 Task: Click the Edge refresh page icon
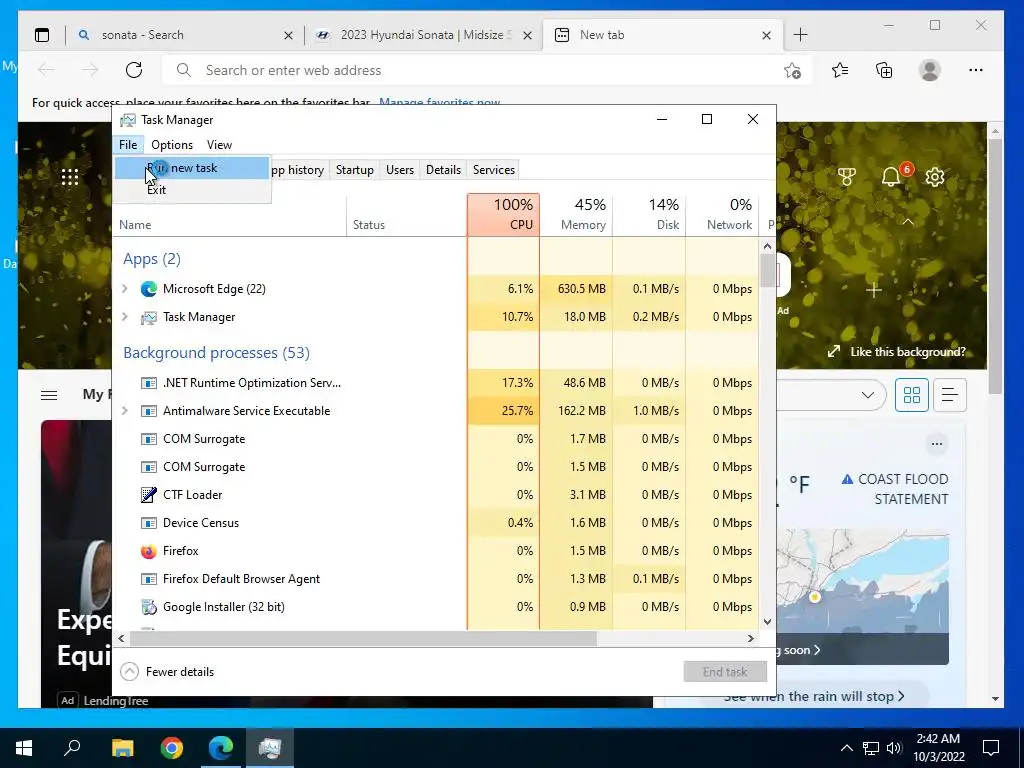(x=134, y=70)
